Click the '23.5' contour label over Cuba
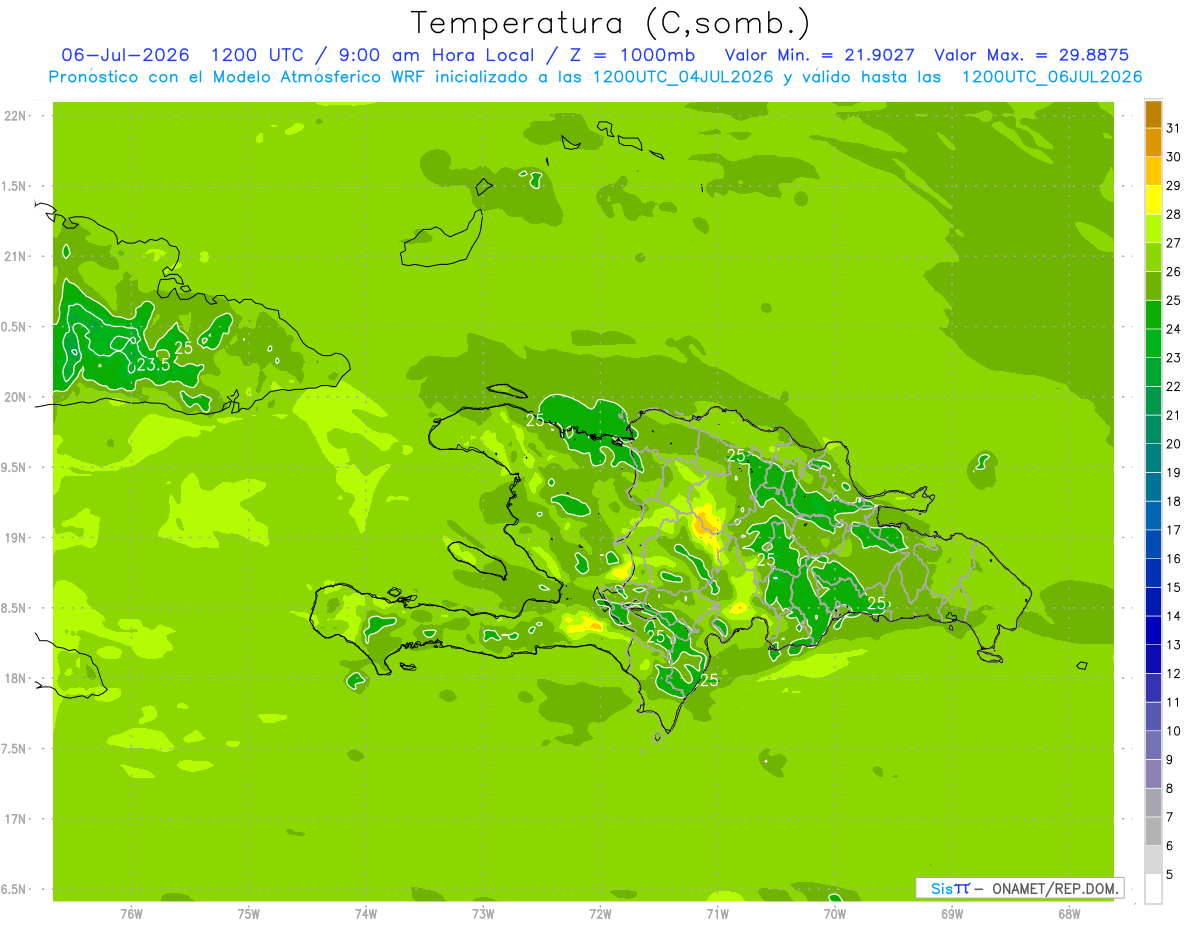Viewport: 1200px width, 927px height. [x=153, y=365]
